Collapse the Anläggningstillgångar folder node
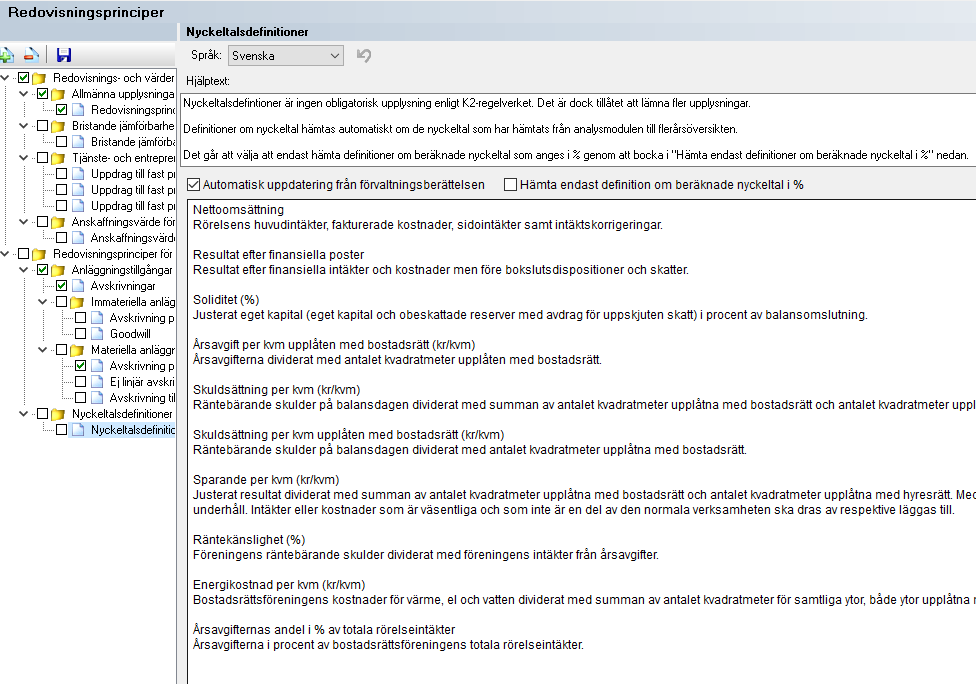 point(24,270)
